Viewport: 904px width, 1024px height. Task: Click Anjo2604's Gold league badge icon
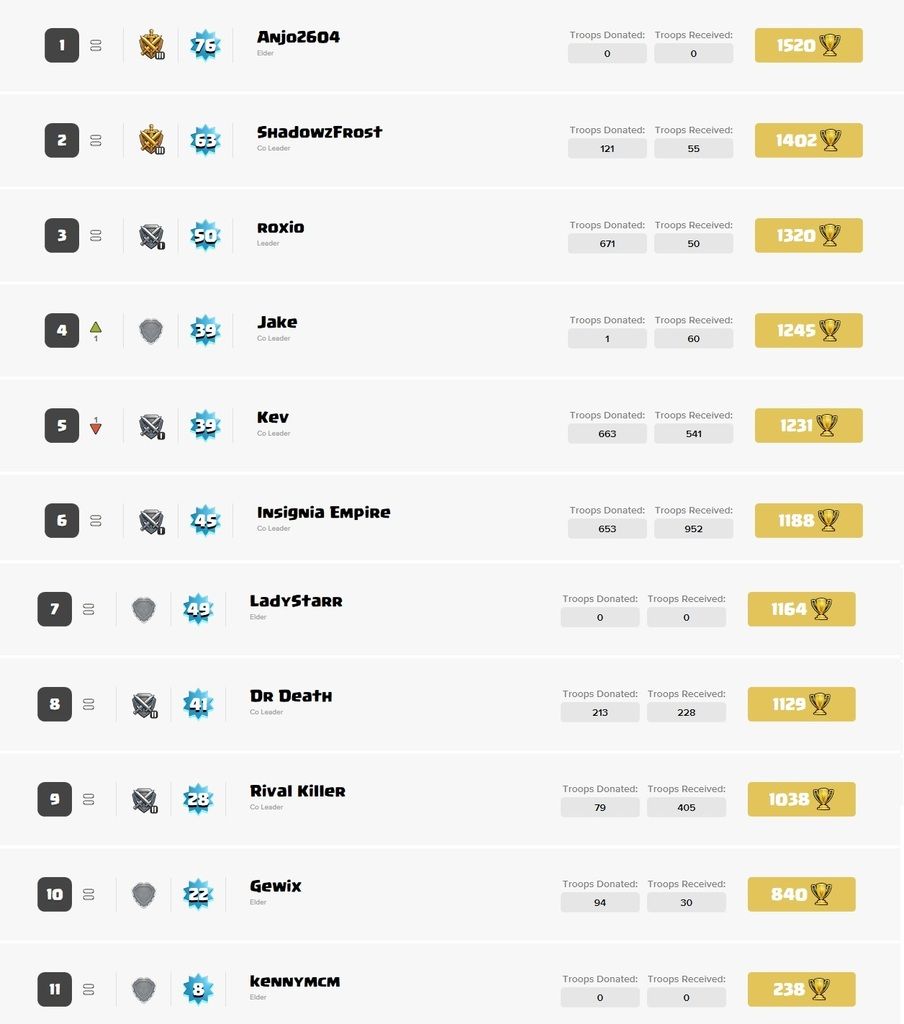pos(151,45)
